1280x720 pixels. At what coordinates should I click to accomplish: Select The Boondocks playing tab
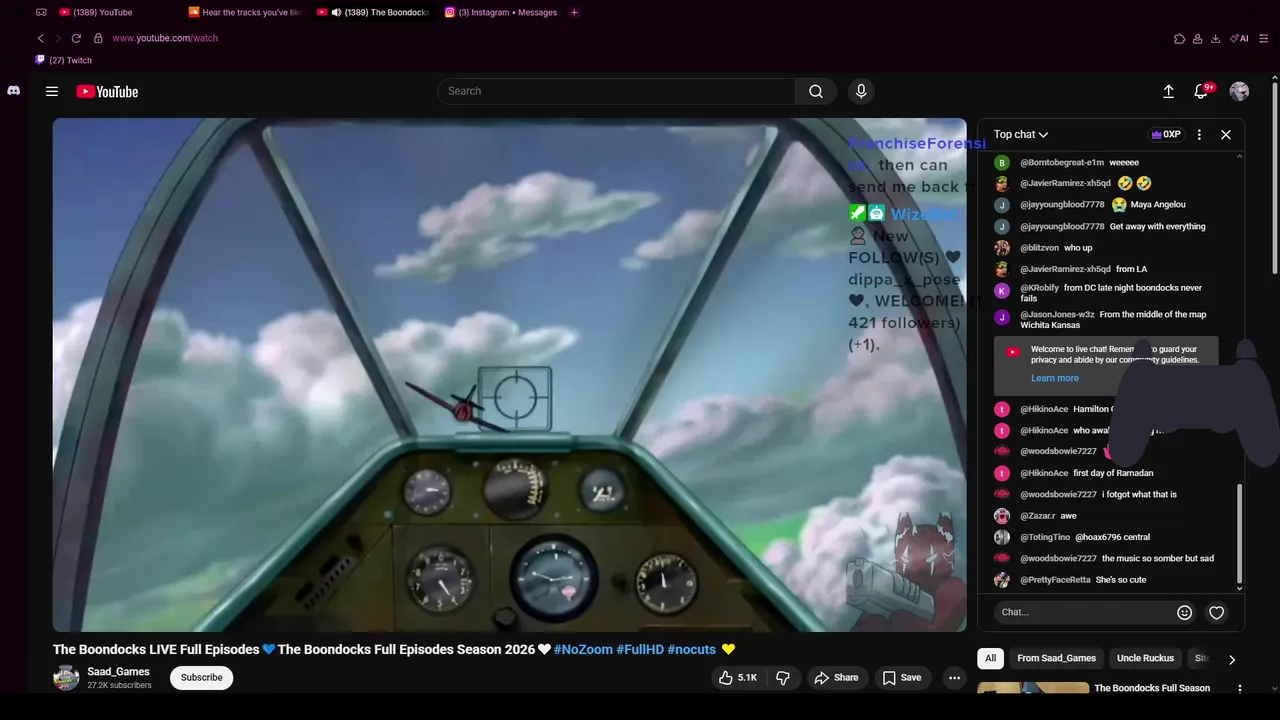373,12
